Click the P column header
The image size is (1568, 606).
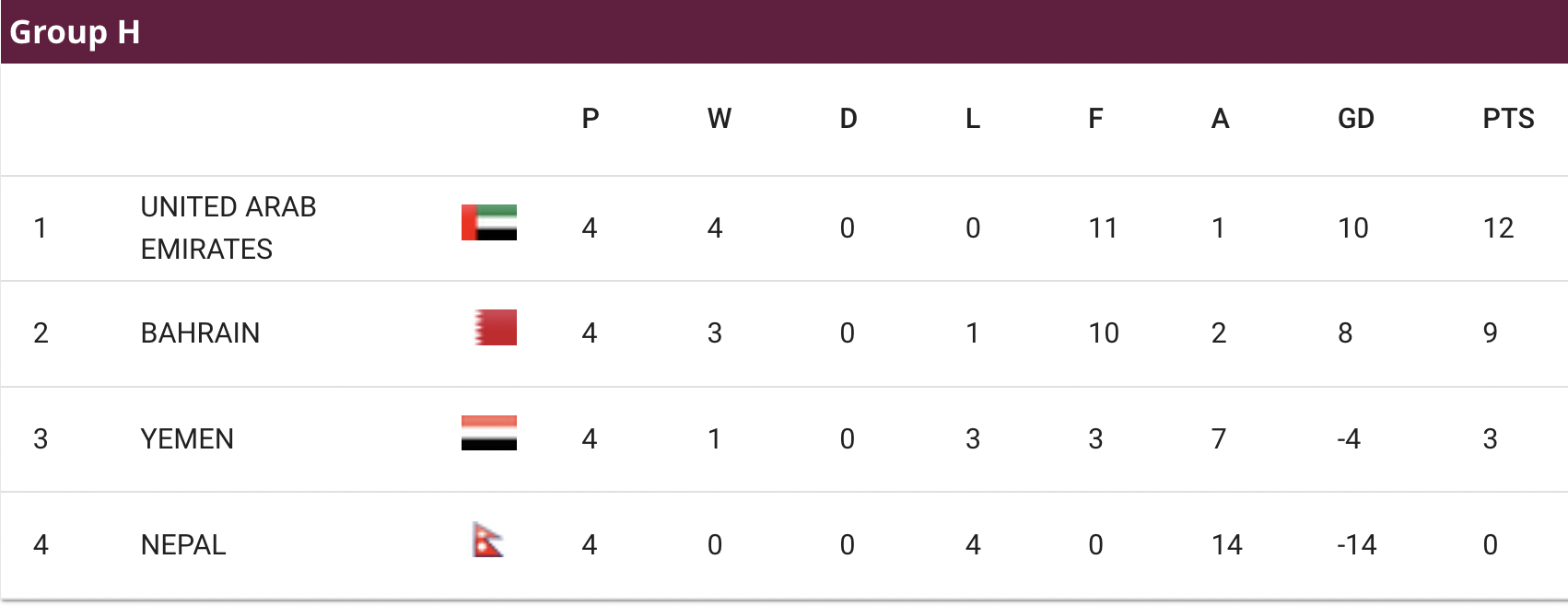[x=591, y=119]
